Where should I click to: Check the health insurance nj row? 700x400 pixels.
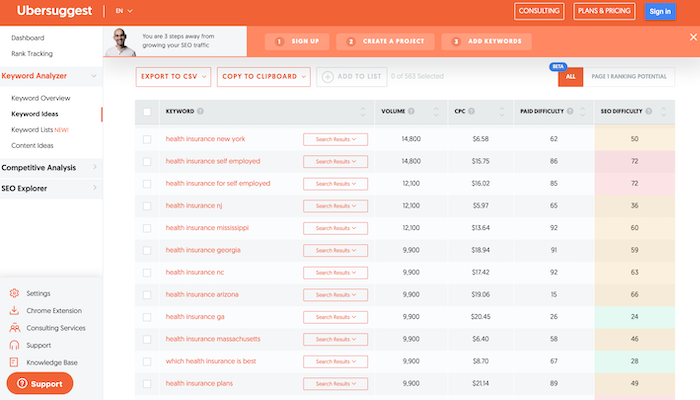coord(147,206)
